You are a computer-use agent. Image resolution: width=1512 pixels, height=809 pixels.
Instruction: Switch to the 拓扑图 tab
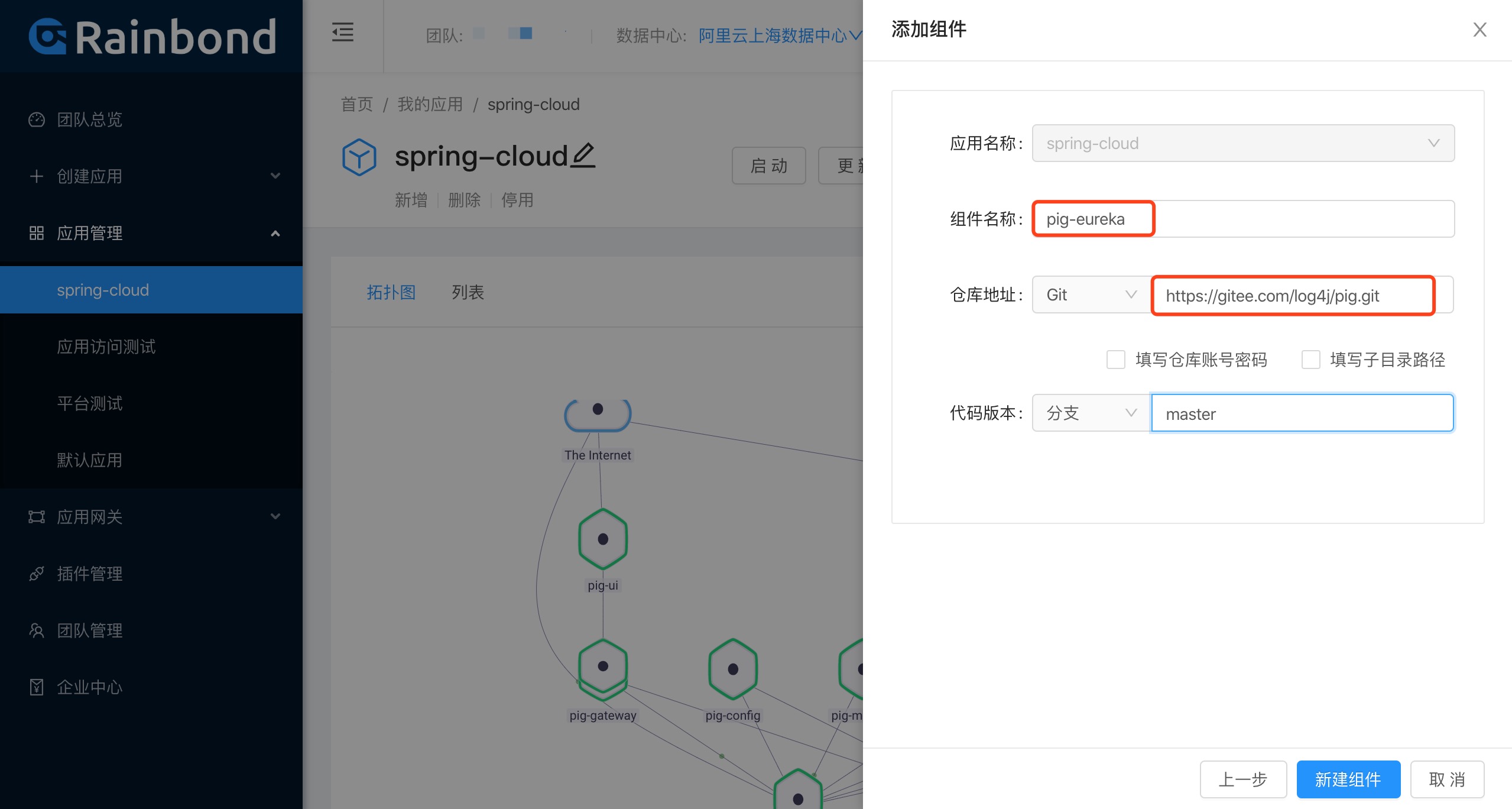[391, 292]
